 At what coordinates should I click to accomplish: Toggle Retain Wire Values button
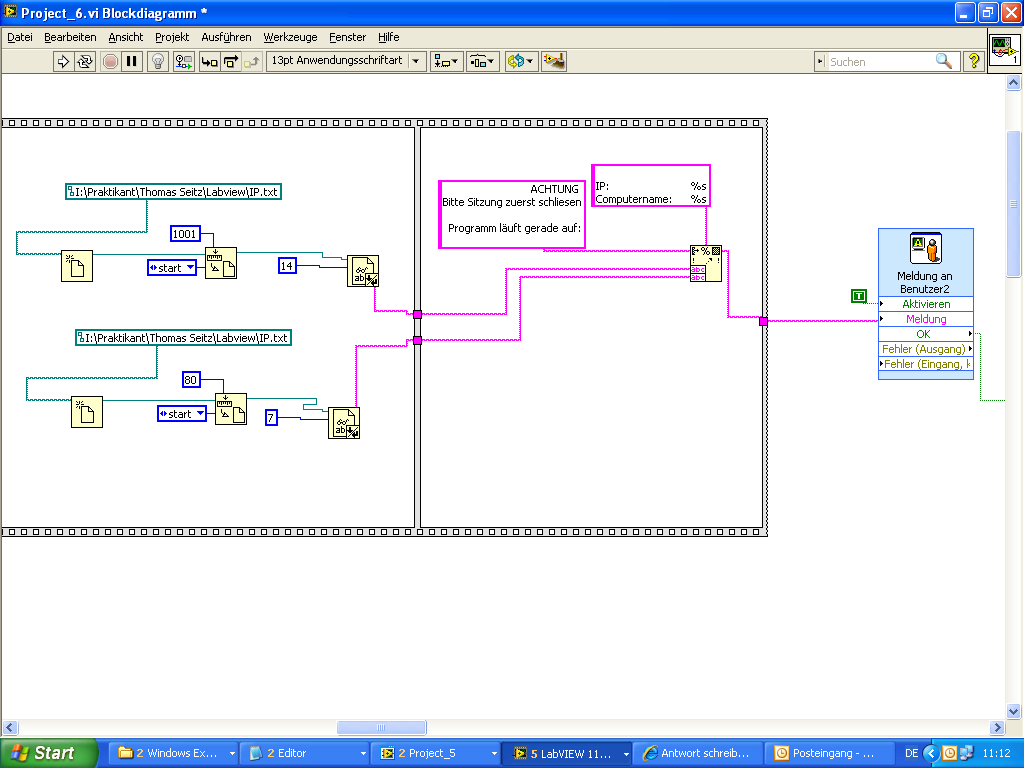point(184,61)
